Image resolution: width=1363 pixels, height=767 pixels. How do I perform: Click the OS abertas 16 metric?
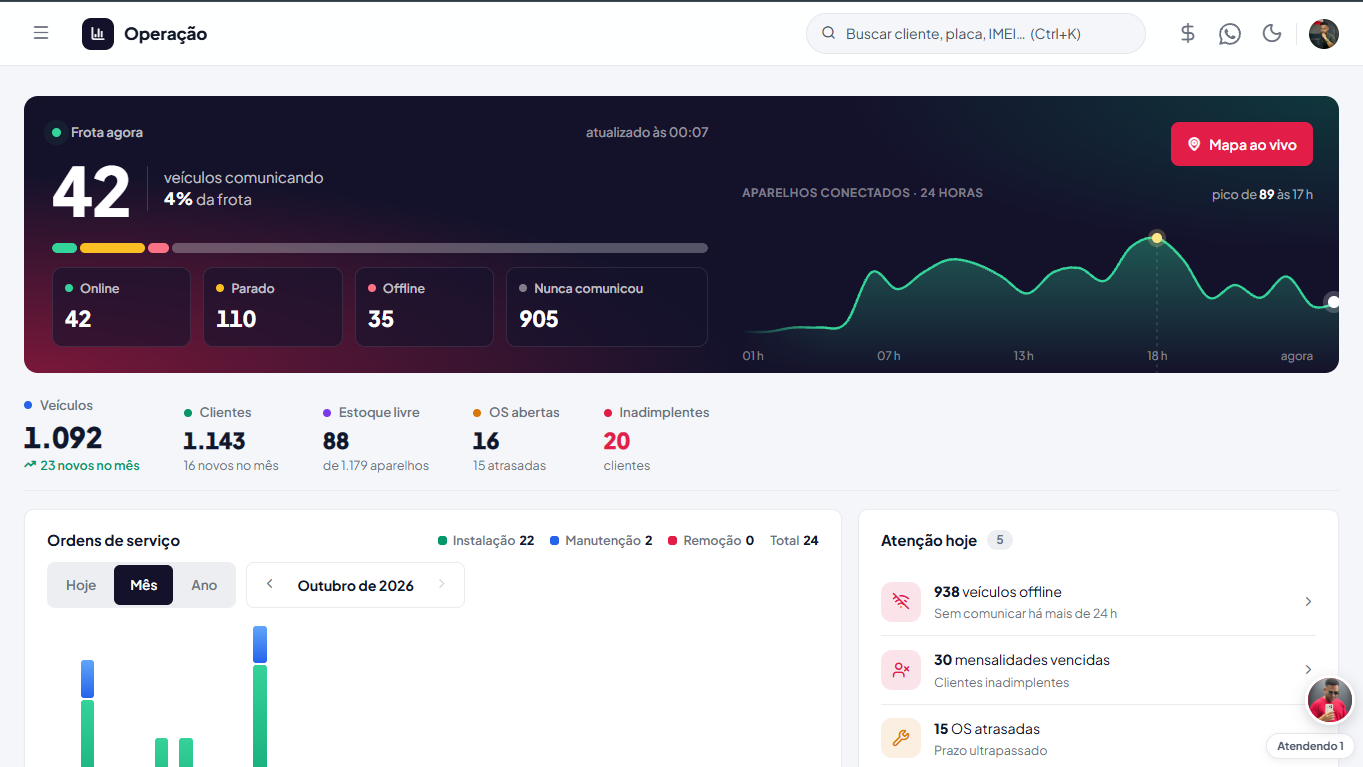pyautogui.click(x=516, y=439)
